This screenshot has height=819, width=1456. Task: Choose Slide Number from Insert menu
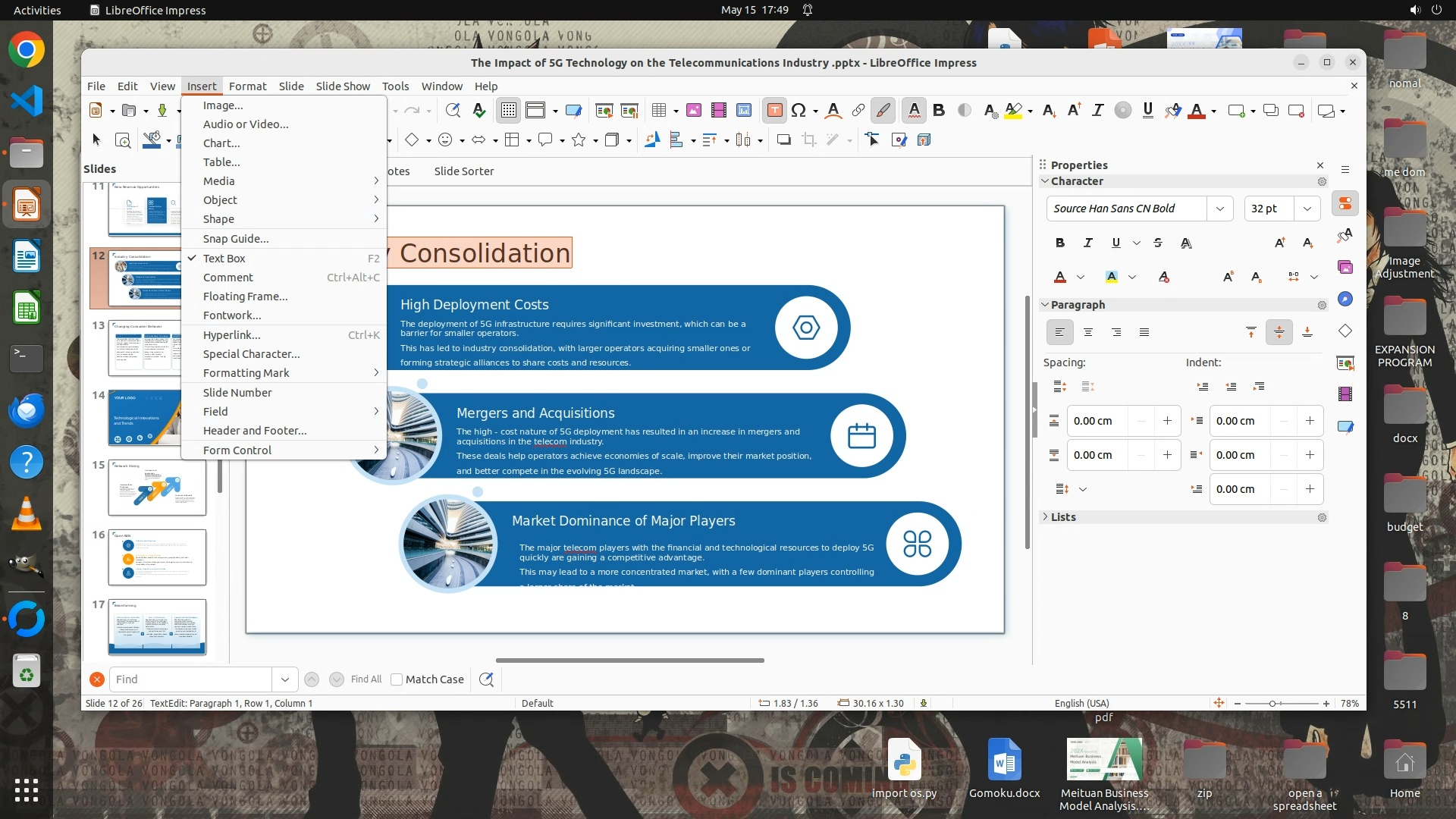[x=237, y=392]
